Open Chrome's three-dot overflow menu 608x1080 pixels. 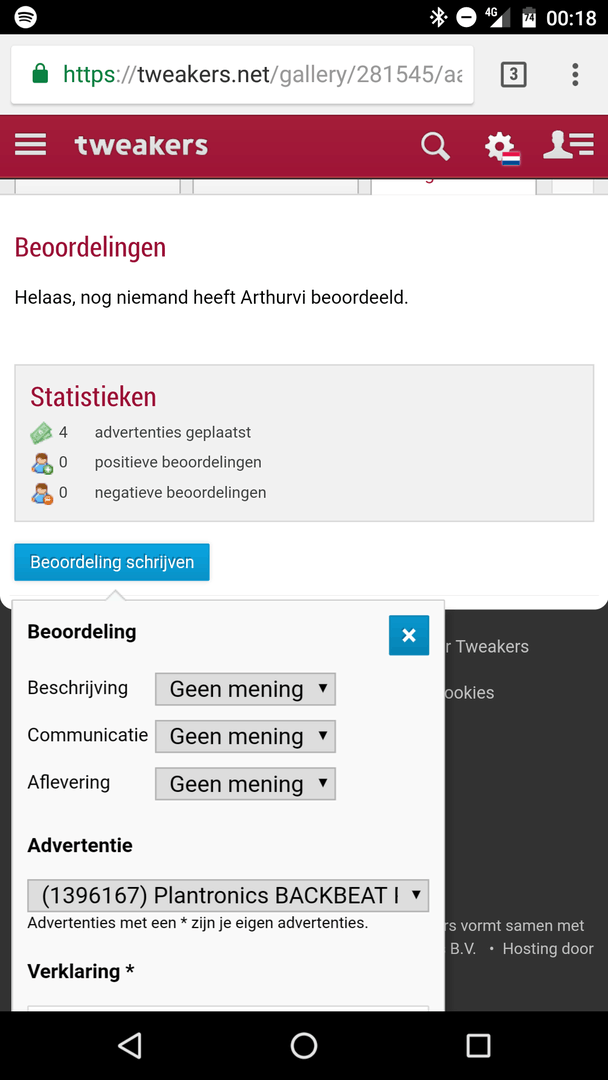point(575,74)
